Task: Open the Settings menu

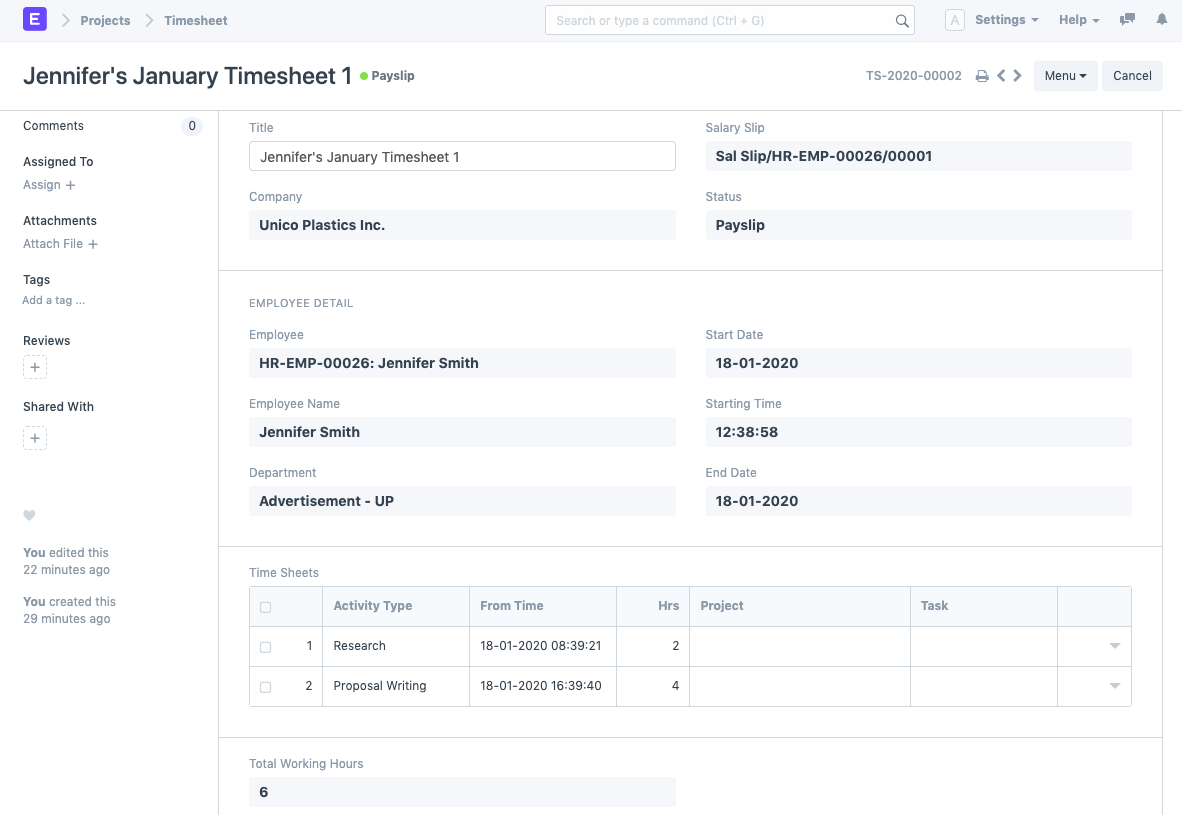Action: [x=1006, y=20]
